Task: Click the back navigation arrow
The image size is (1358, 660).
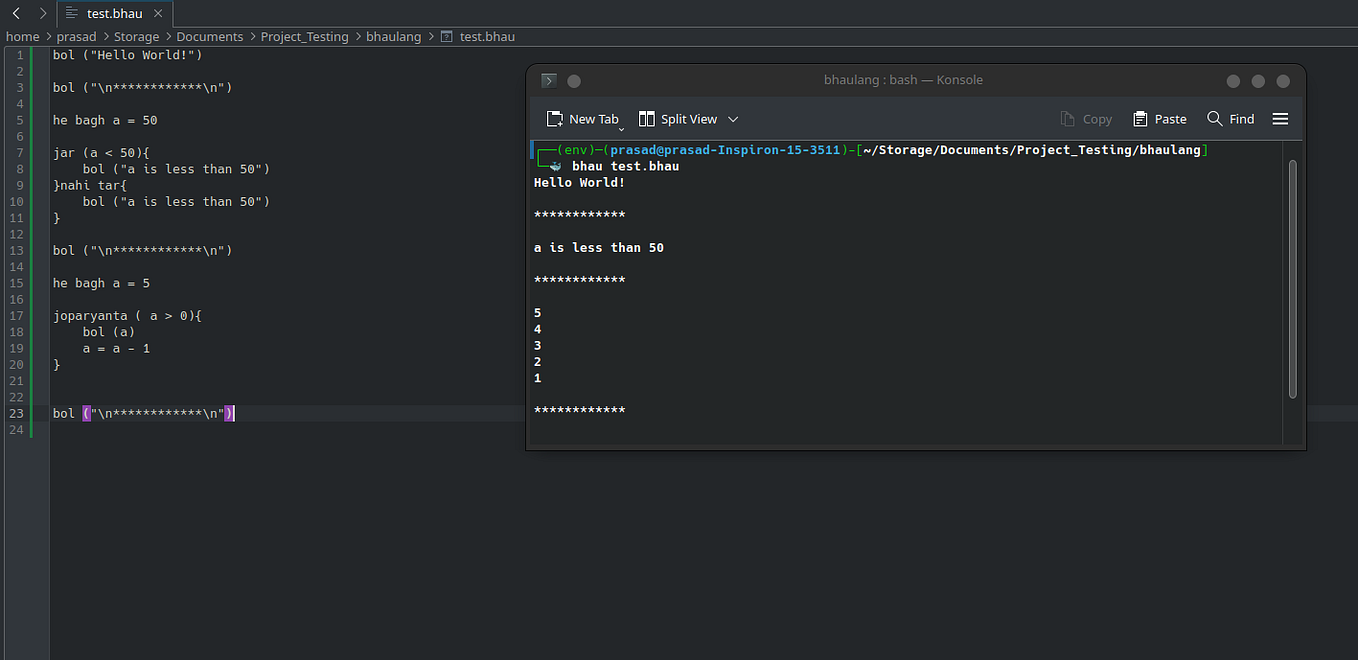Action: coord(15,13)
